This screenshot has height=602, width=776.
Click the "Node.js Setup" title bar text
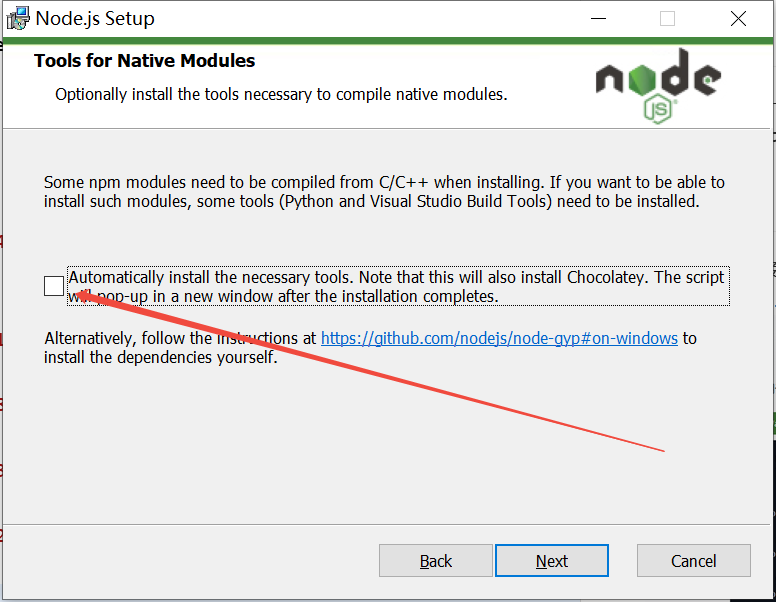coord(95,18)
